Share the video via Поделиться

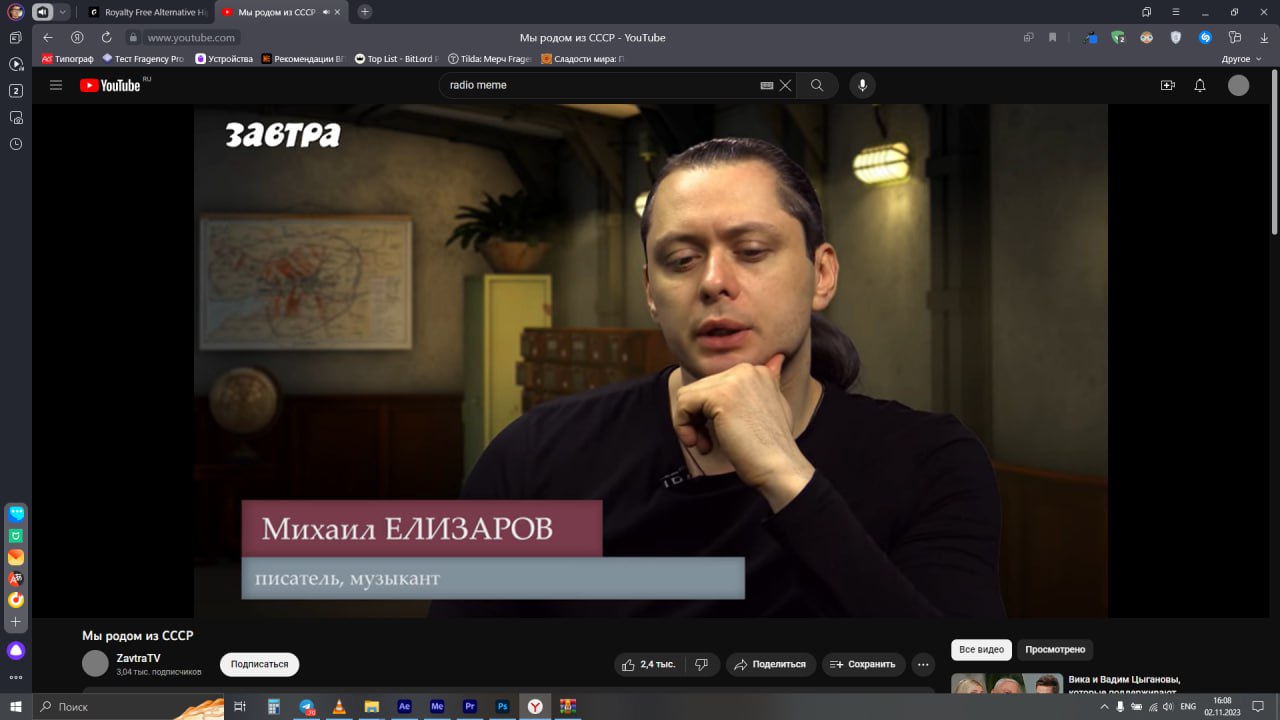[x=769, y=664]
